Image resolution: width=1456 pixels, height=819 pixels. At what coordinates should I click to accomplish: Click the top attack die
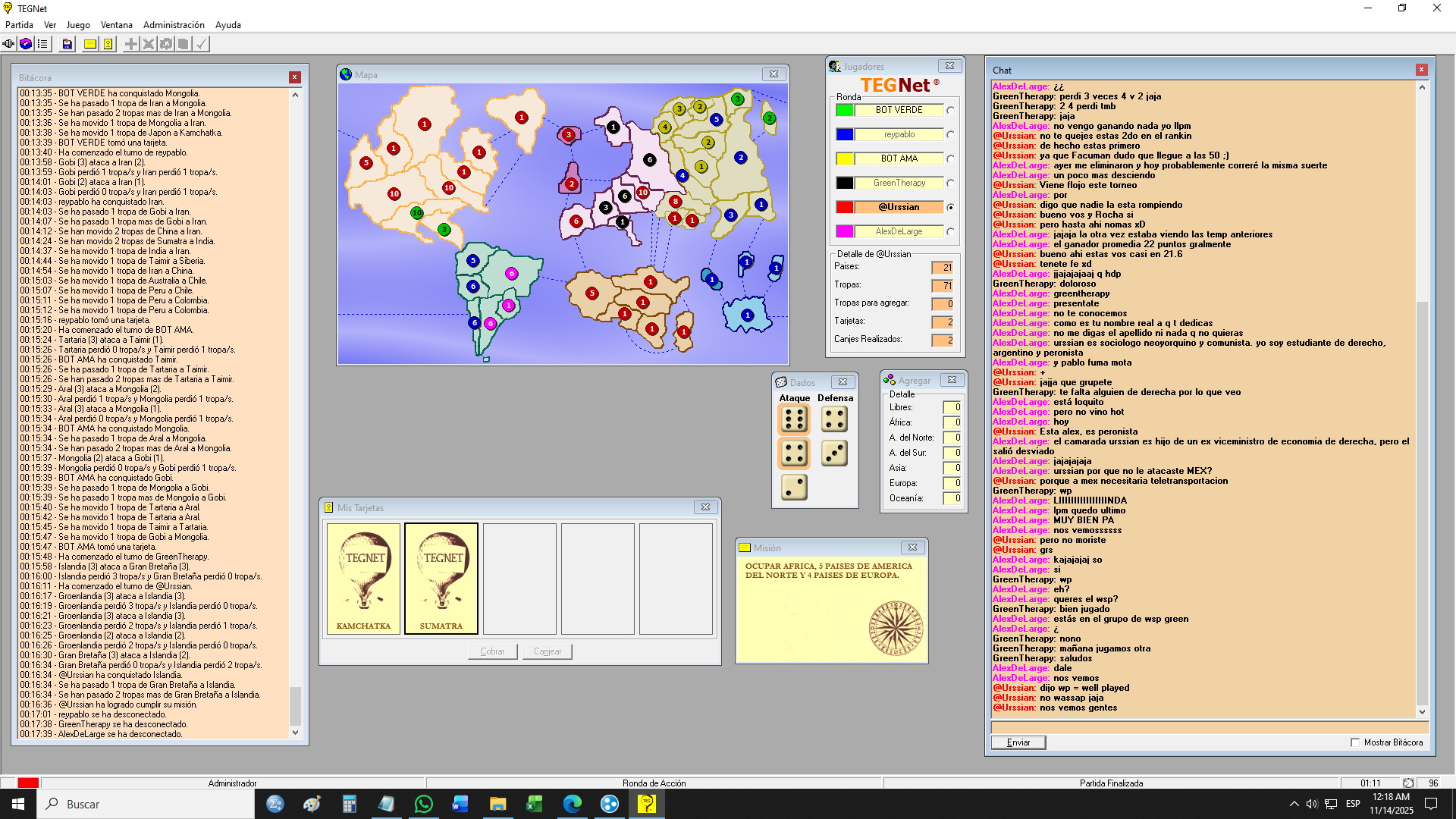(794, 419)
